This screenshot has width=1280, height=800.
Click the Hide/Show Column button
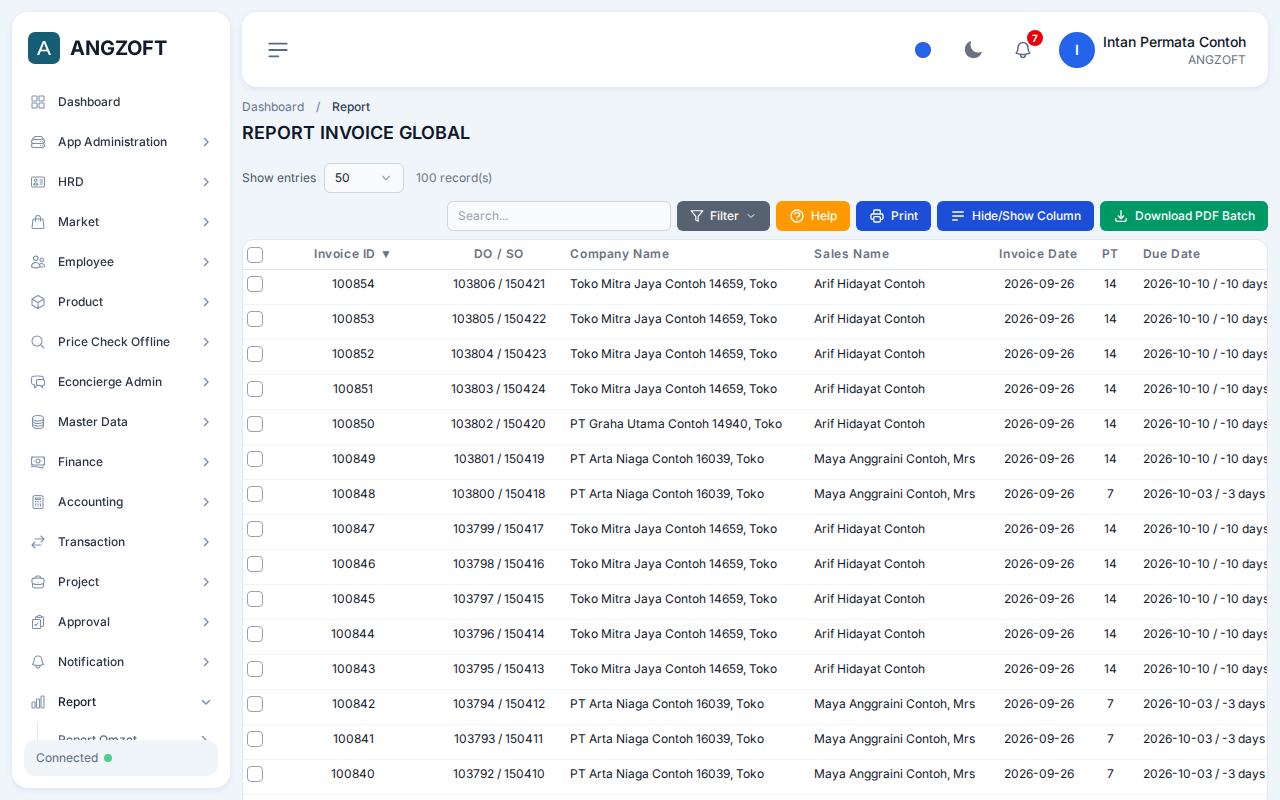(x=1015, y=216)
